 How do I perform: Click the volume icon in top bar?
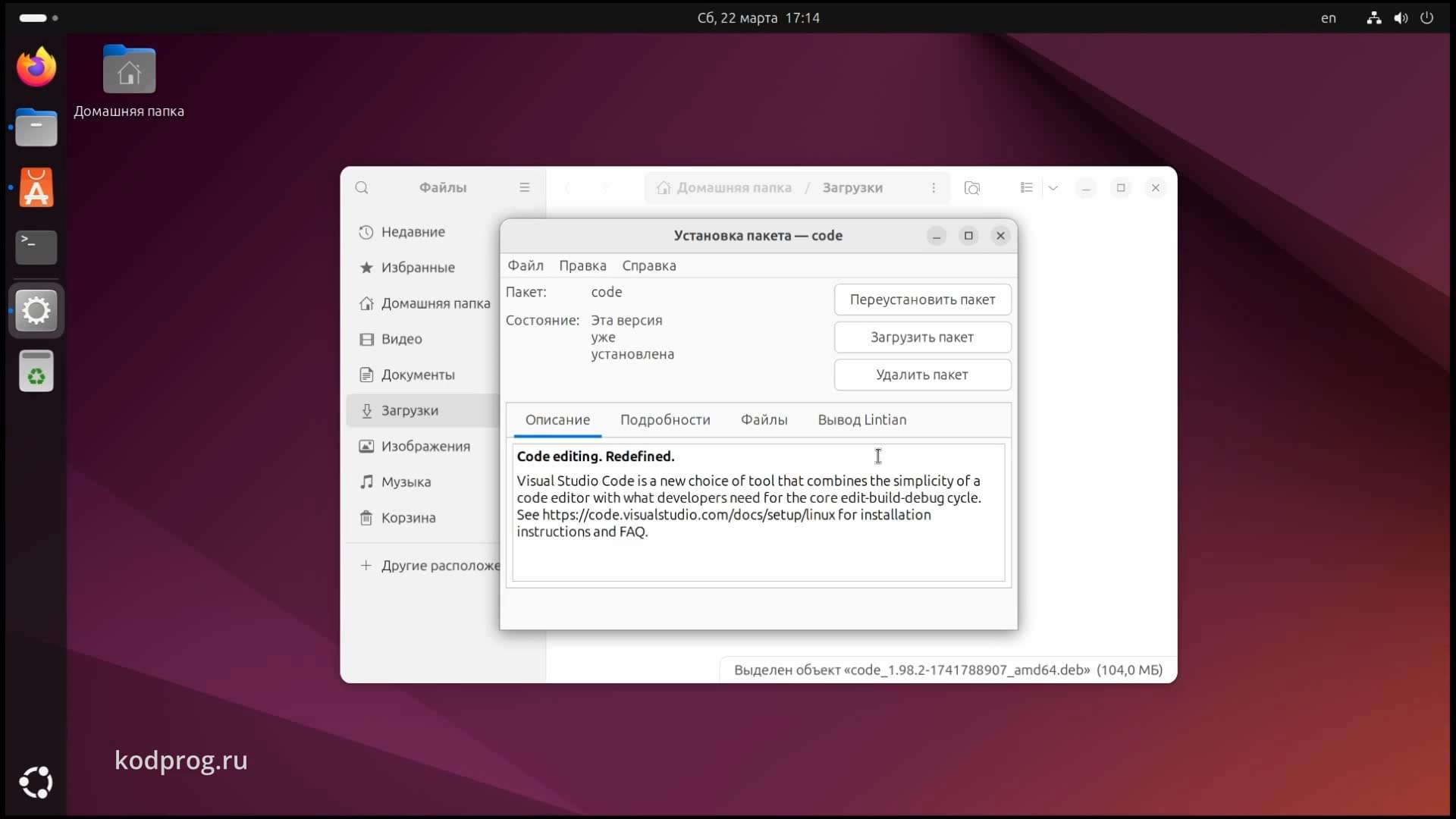click(x=1401, y=17)
